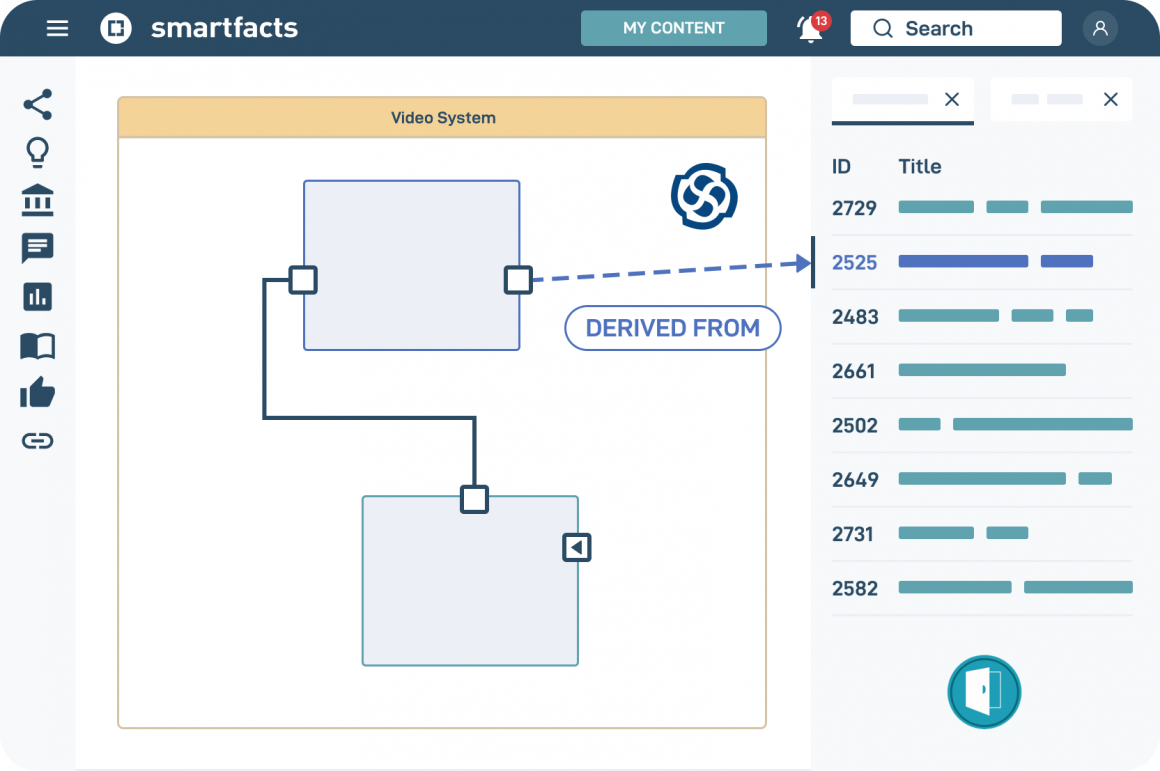Open the Share panel in the sidebar
The width and height of the screenshot is (1160, 771).
37,104
